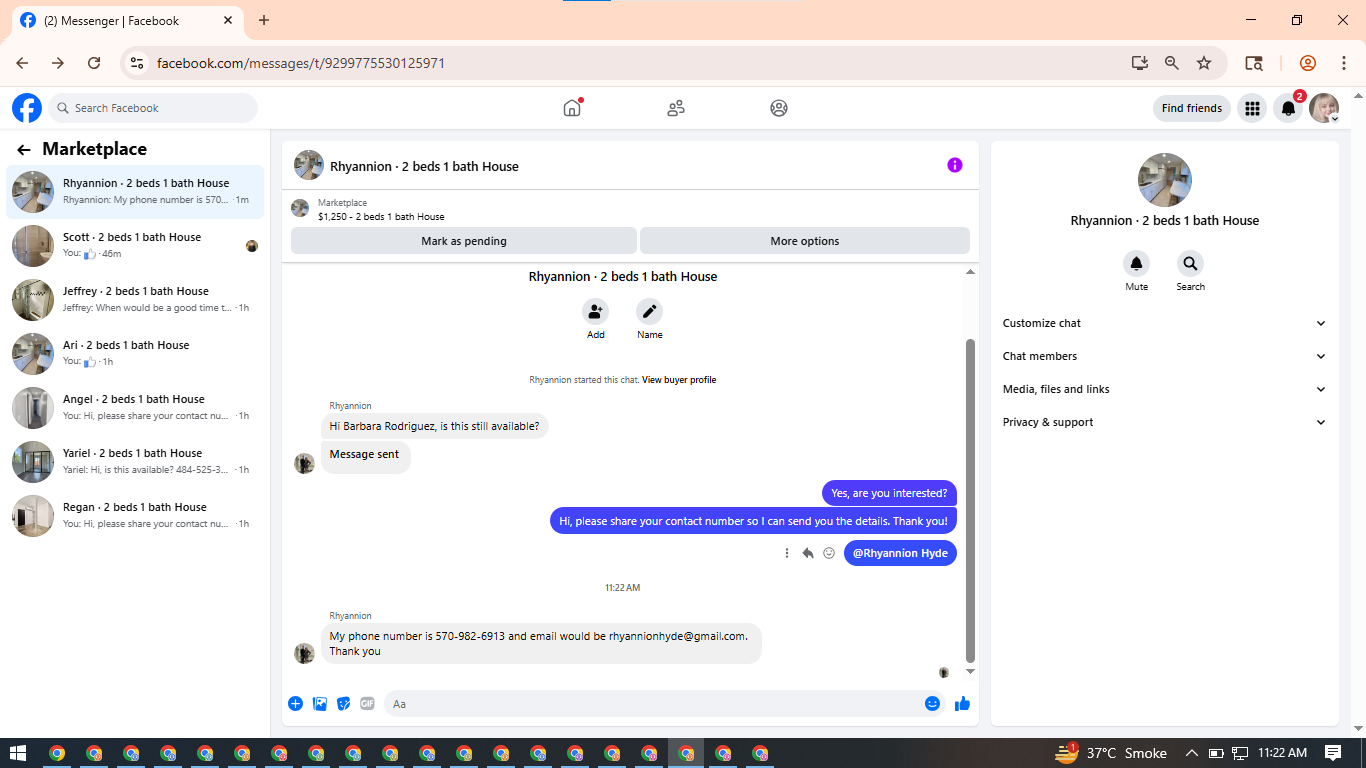
Task: Go back from Marketplace with the arrow
Action: click(x=24, y=150)
